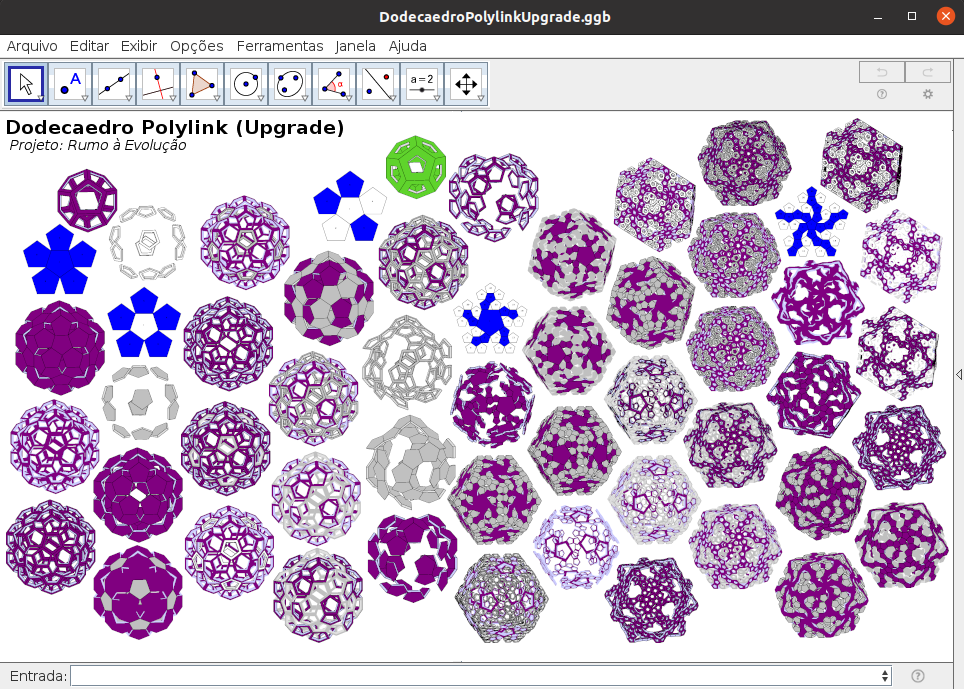Open the input bar symbol stepper
This screenshot has width=964, height=689.
pos(885,676)
